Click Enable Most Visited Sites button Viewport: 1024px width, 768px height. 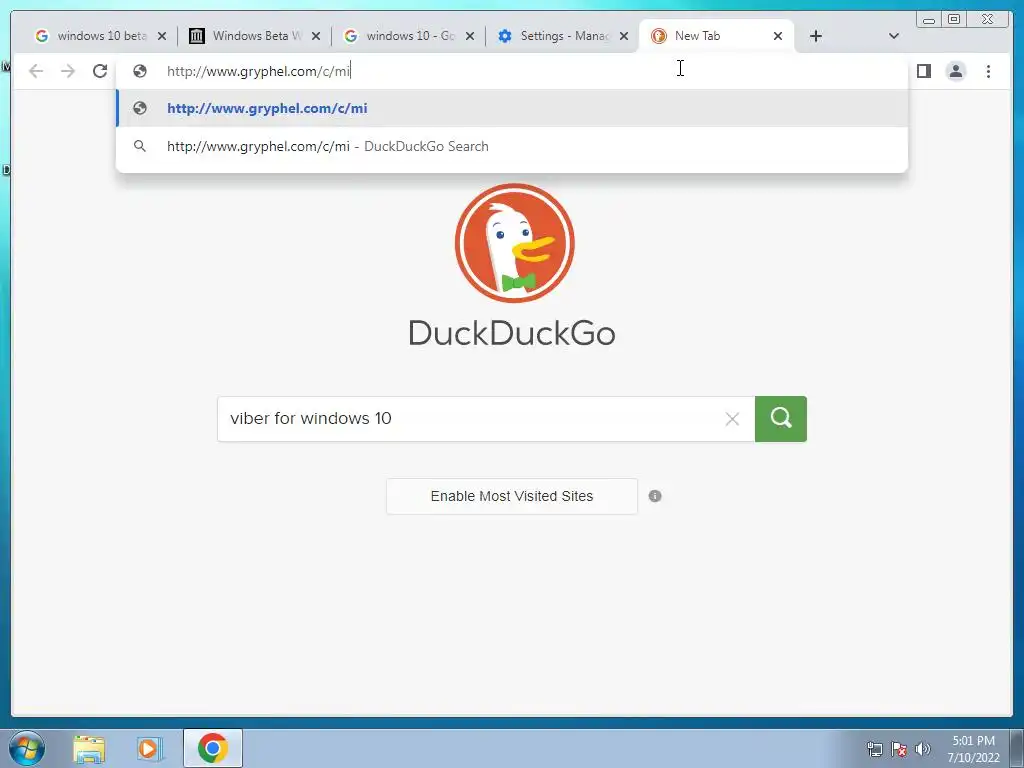click(x=512, y=496)
